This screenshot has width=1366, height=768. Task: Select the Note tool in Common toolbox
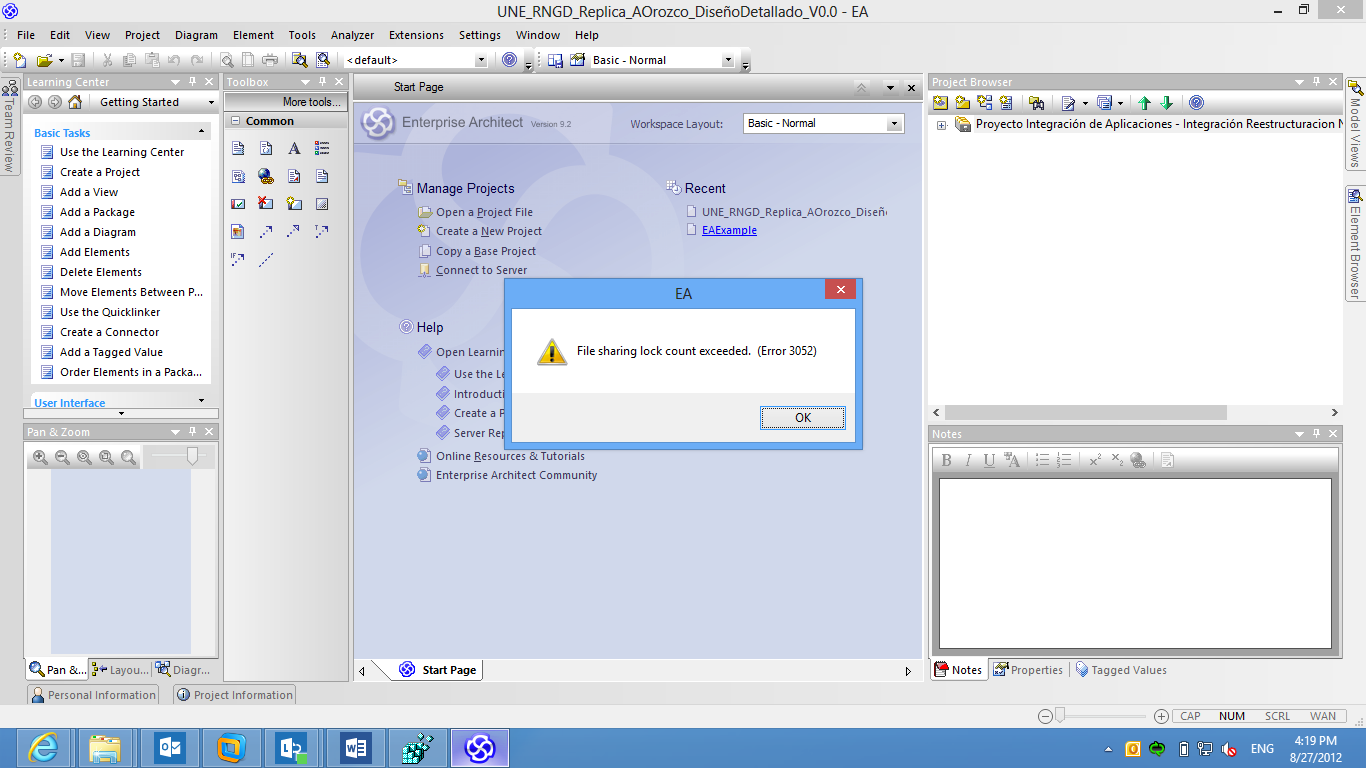pos(238,148)
